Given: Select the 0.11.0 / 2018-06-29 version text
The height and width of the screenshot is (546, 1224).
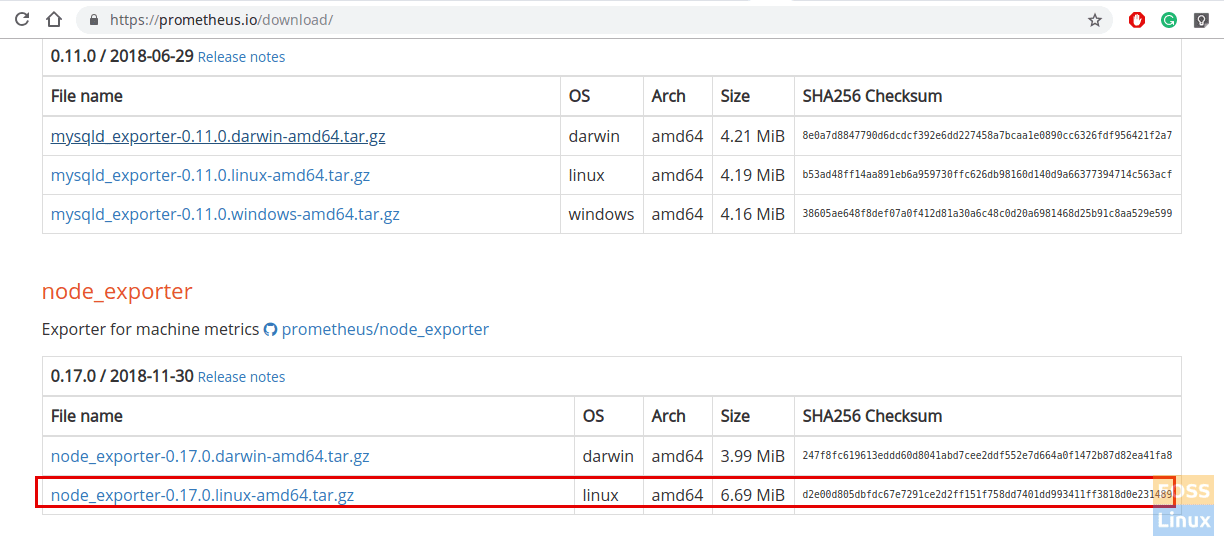Looking at the screenshot, I should 122,56.
